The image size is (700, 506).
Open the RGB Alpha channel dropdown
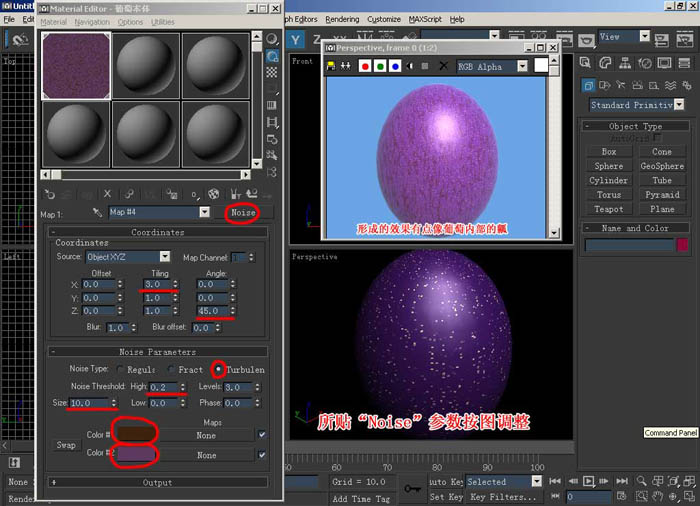[522, 67]
